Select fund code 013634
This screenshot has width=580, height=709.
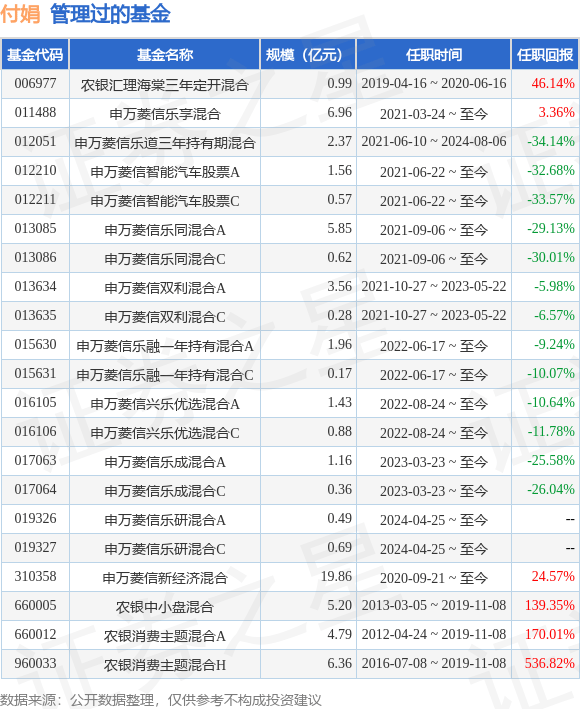tap(35, 286)
